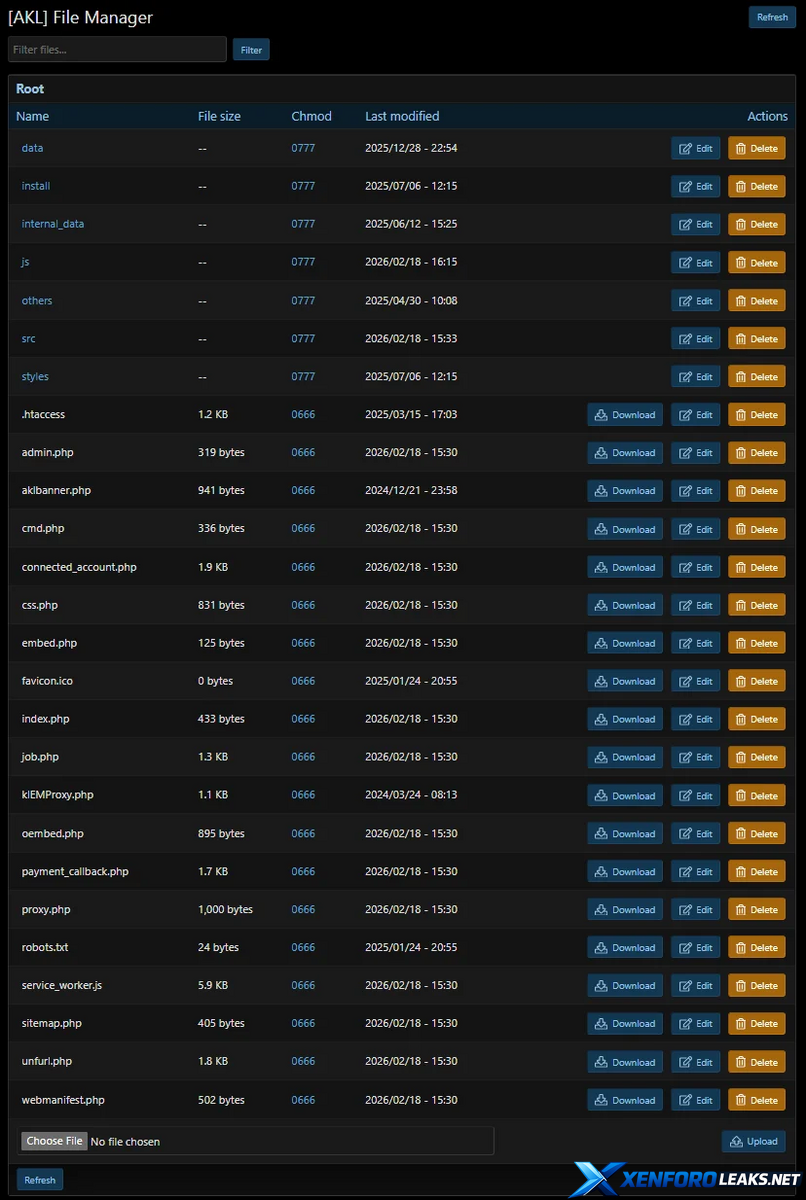Click Delete for the install folder
The height and width of the screenshot is (1200, 806).
(x=756, y=186)
